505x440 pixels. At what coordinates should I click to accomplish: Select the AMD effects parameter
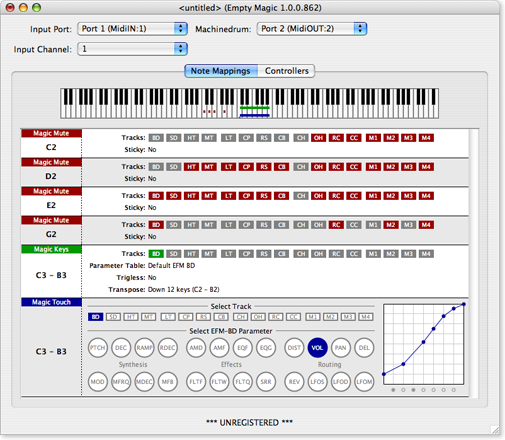pos(196,348)
